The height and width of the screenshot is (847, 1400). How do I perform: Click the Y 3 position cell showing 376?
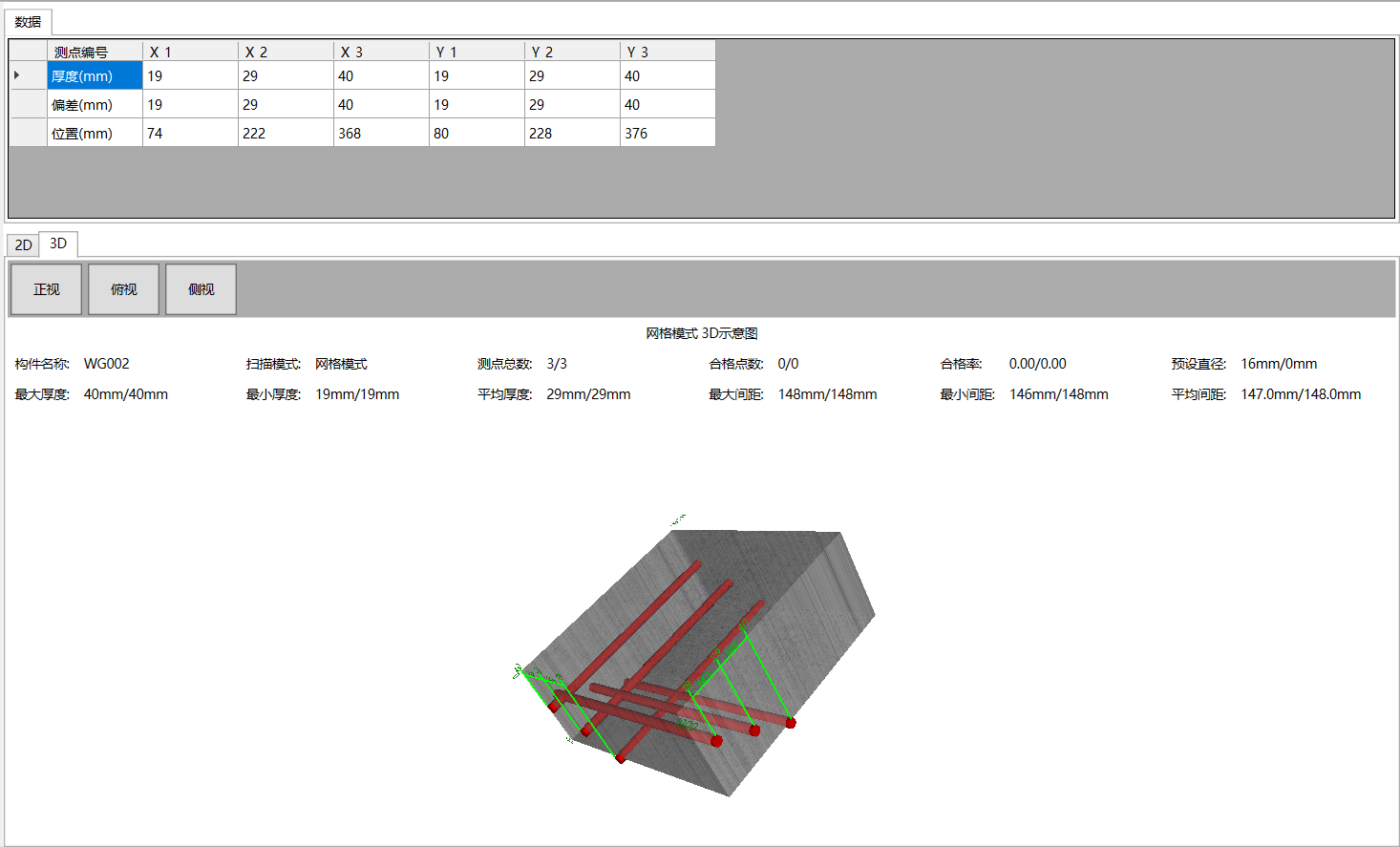click(x=668, y=134)
